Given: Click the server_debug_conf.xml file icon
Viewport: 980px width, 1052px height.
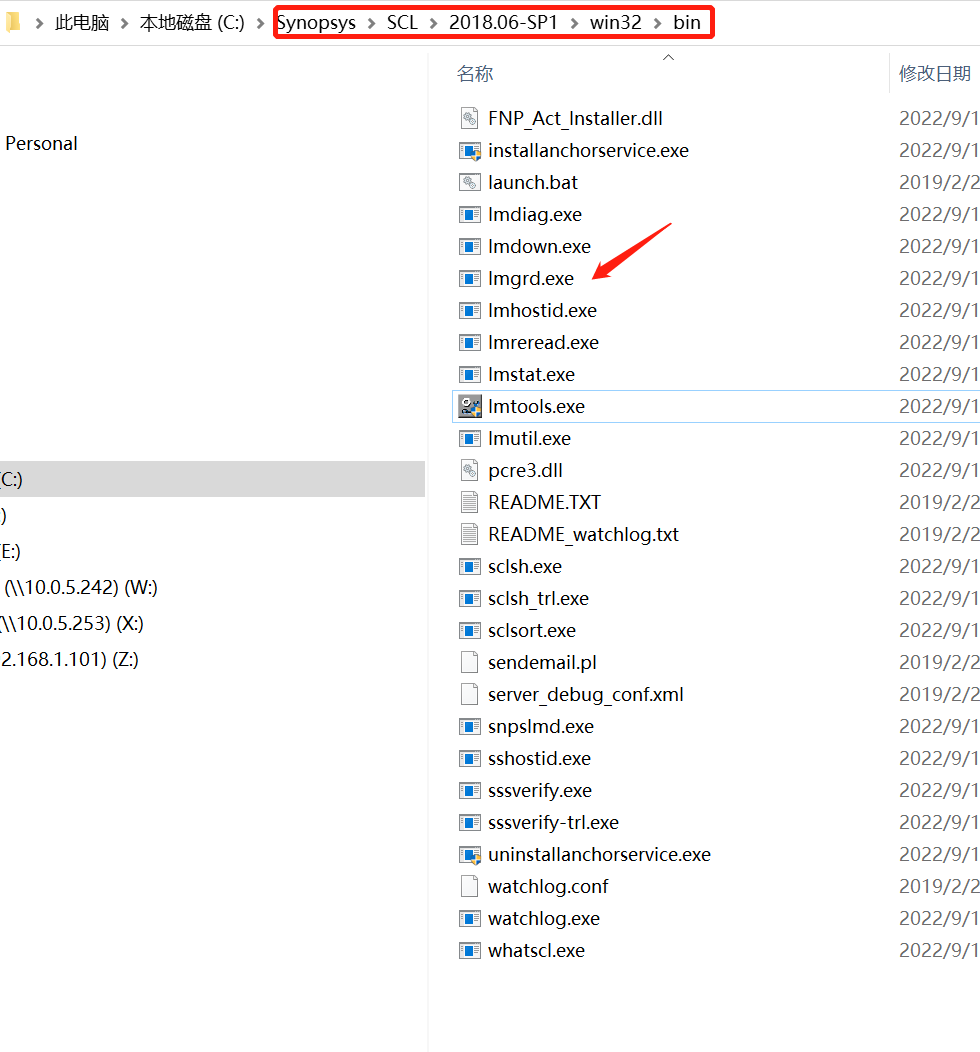Looking at the screenshot, I should pyautogui.click(x=470, y=694).
